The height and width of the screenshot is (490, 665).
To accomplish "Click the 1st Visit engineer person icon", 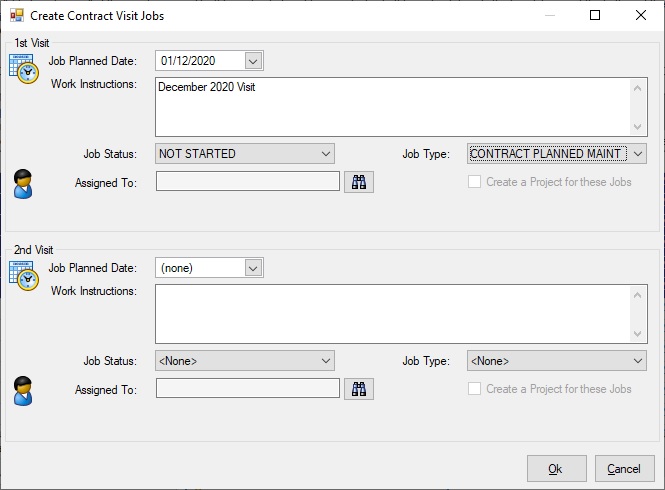I will click(x=23, y=184).
